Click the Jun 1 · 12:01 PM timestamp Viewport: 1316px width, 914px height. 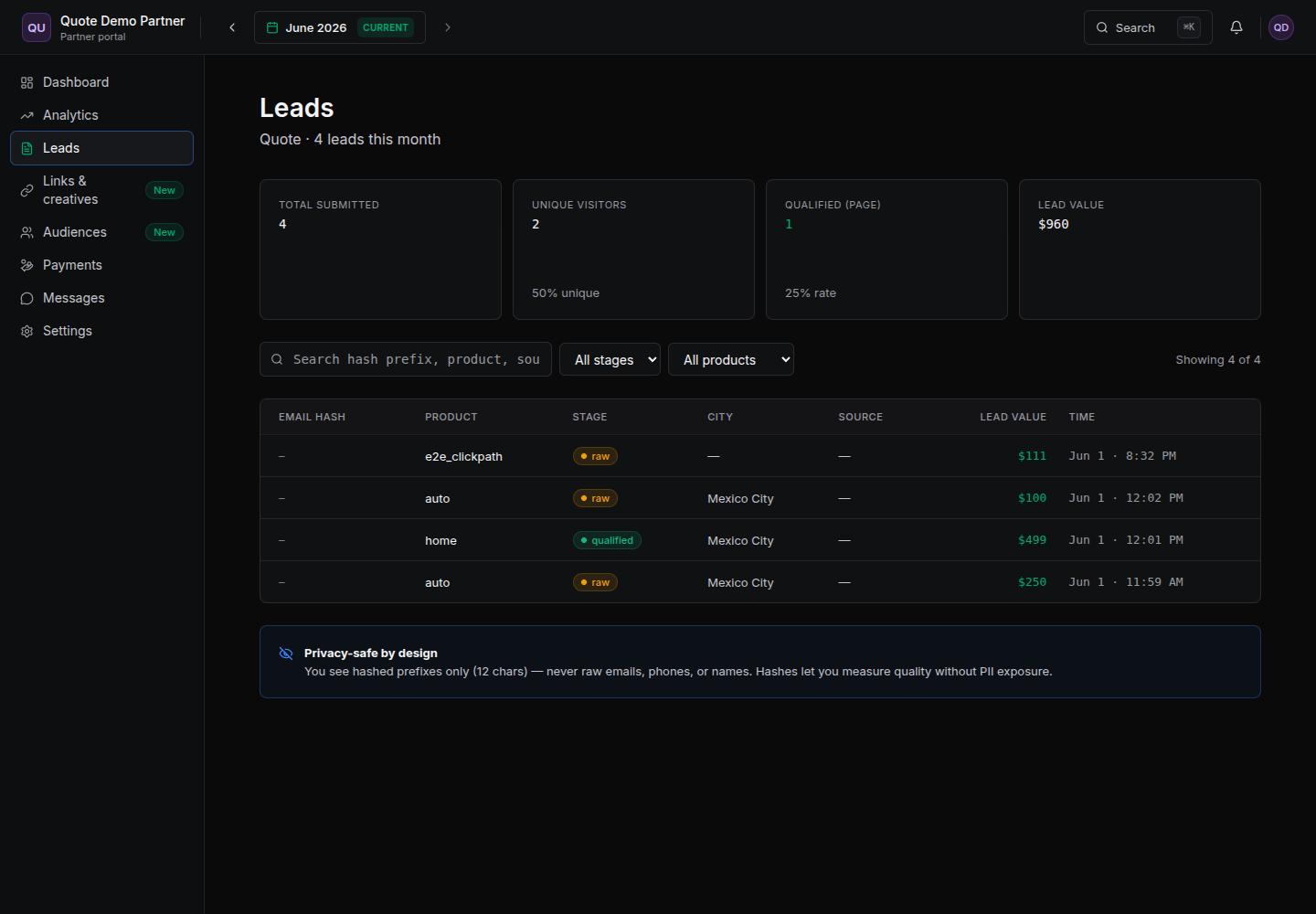tap(1126, 540)
